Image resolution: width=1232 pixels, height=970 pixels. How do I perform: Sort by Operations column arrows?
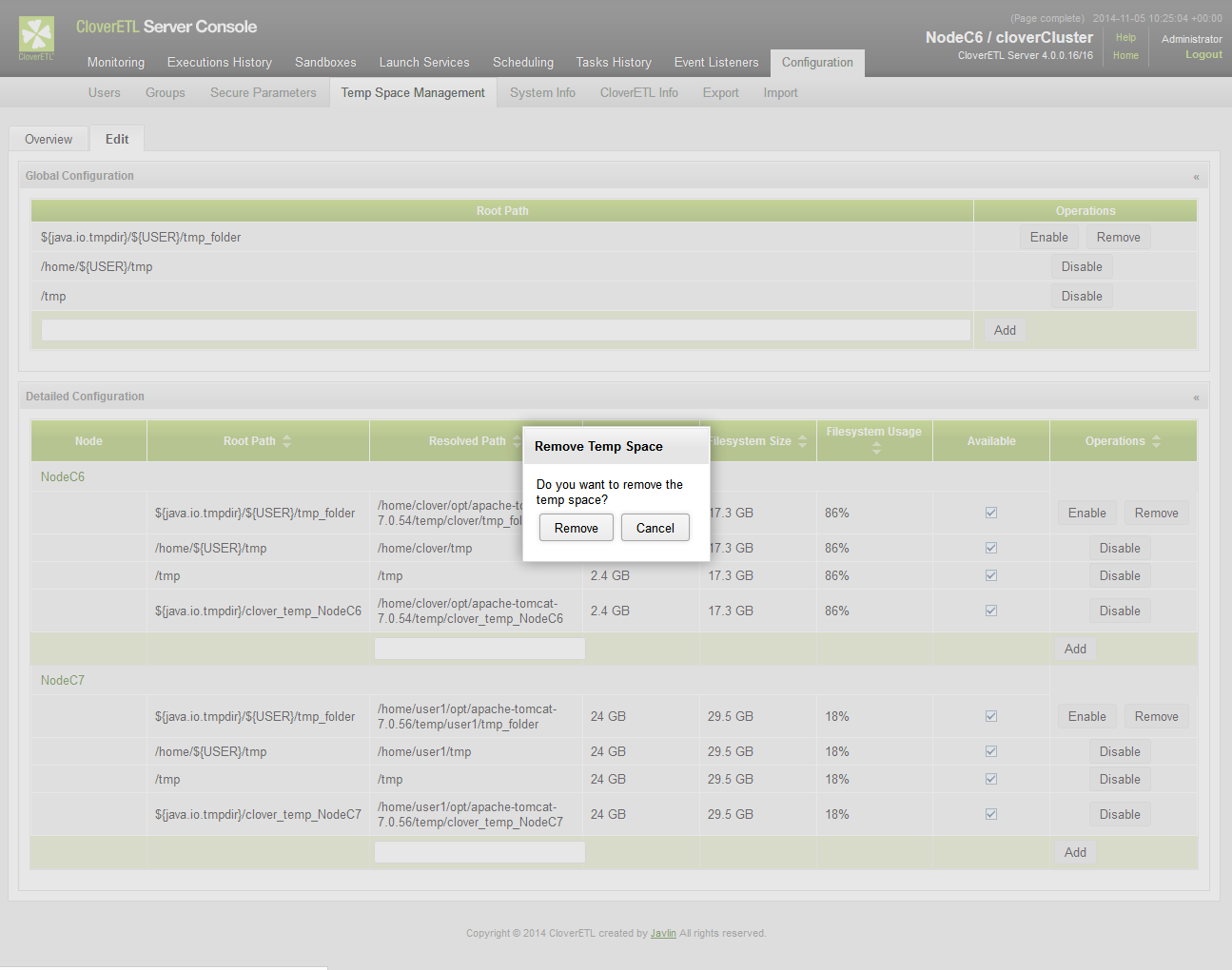click(1156, 441)
